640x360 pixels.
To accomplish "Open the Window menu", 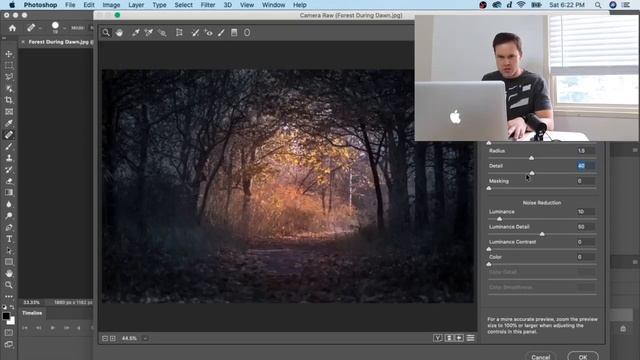I will (x=273, y=5).
